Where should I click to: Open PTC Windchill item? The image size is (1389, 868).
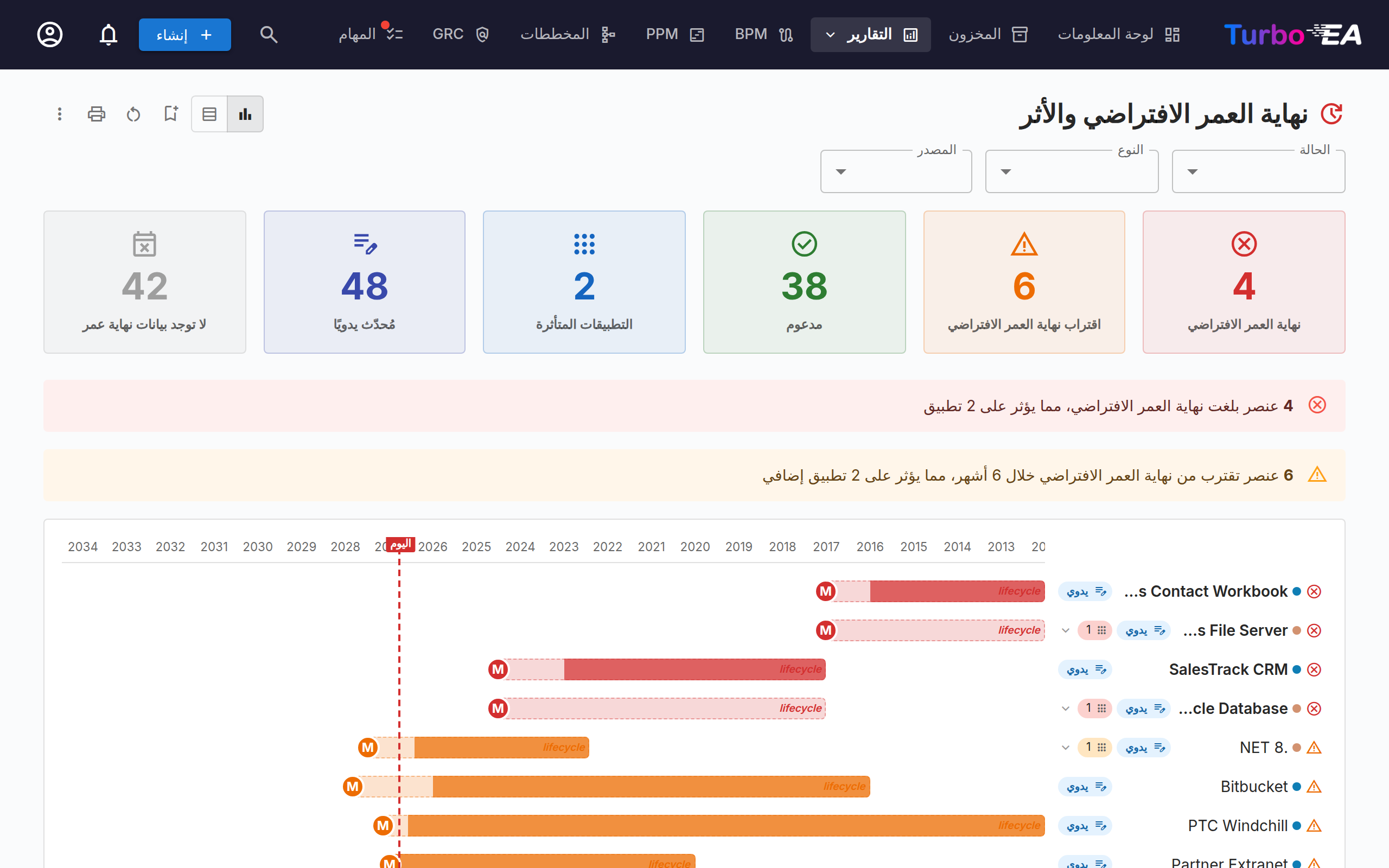tap(1238, 826)
